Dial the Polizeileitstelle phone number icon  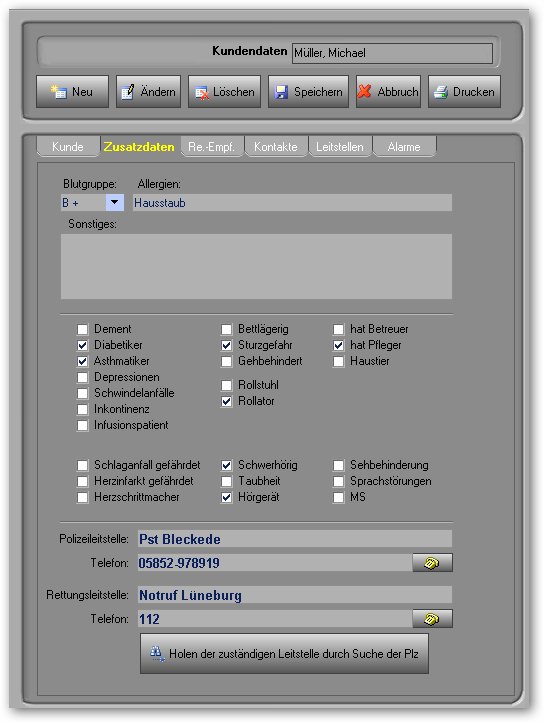click(432, 563)
